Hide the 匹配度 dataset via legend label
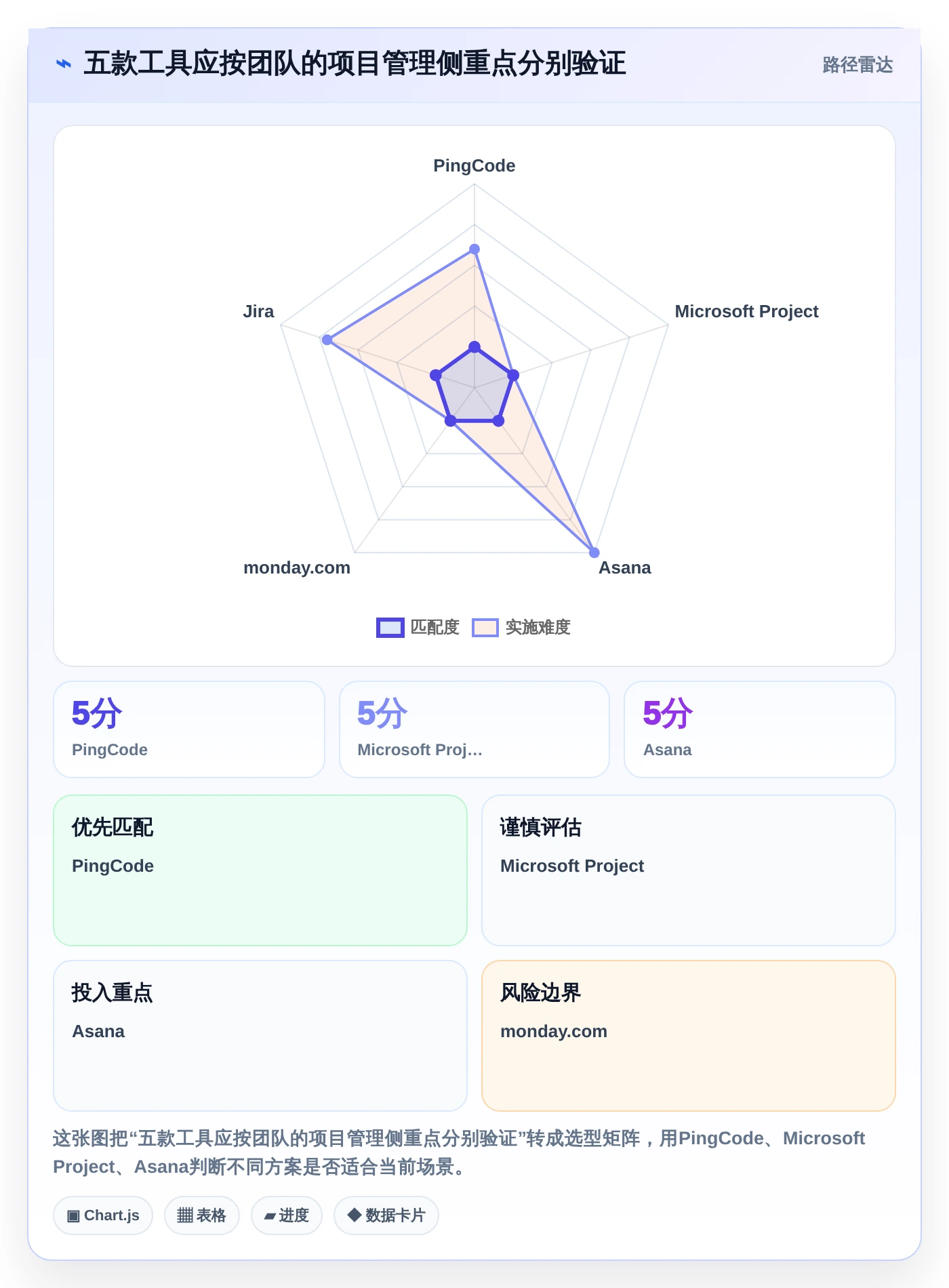Image resolution: width=949 pixels, height=1288 pixels. coord(435,628)
